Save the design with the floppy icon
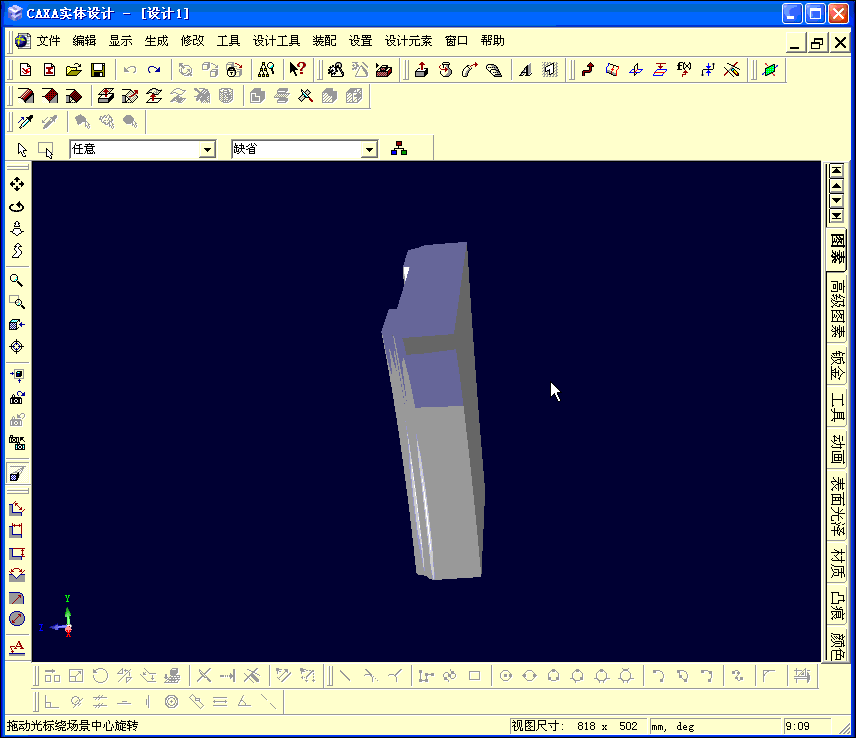 click(x=98, y=70)
